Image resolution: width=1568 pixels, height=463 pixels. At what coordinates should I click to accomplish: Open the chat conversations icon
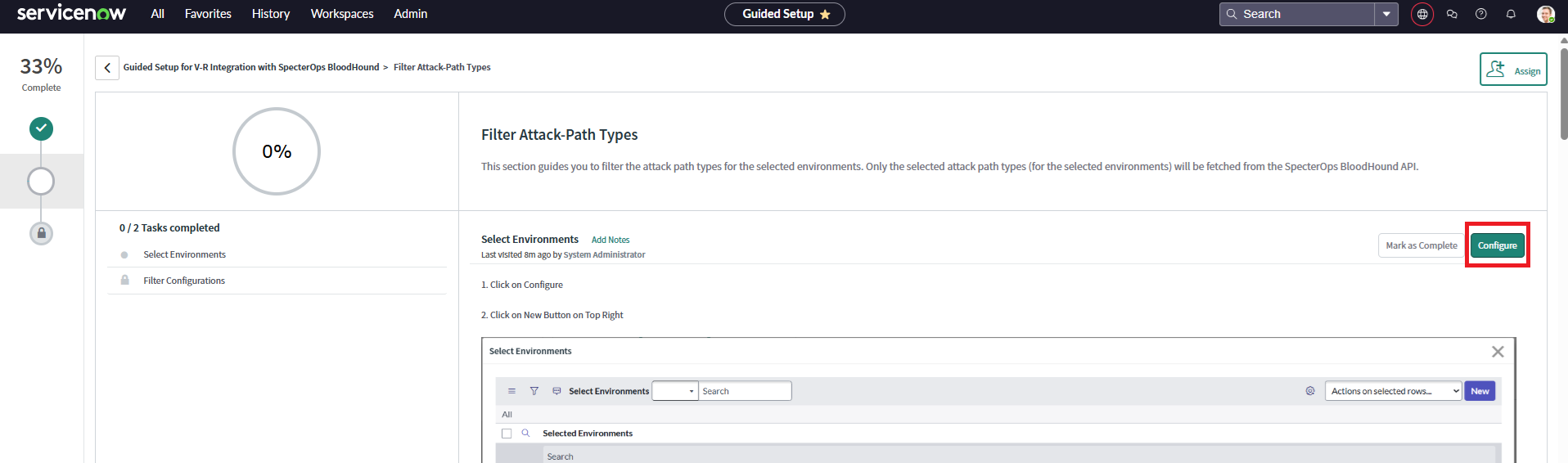coord(1452,14)
